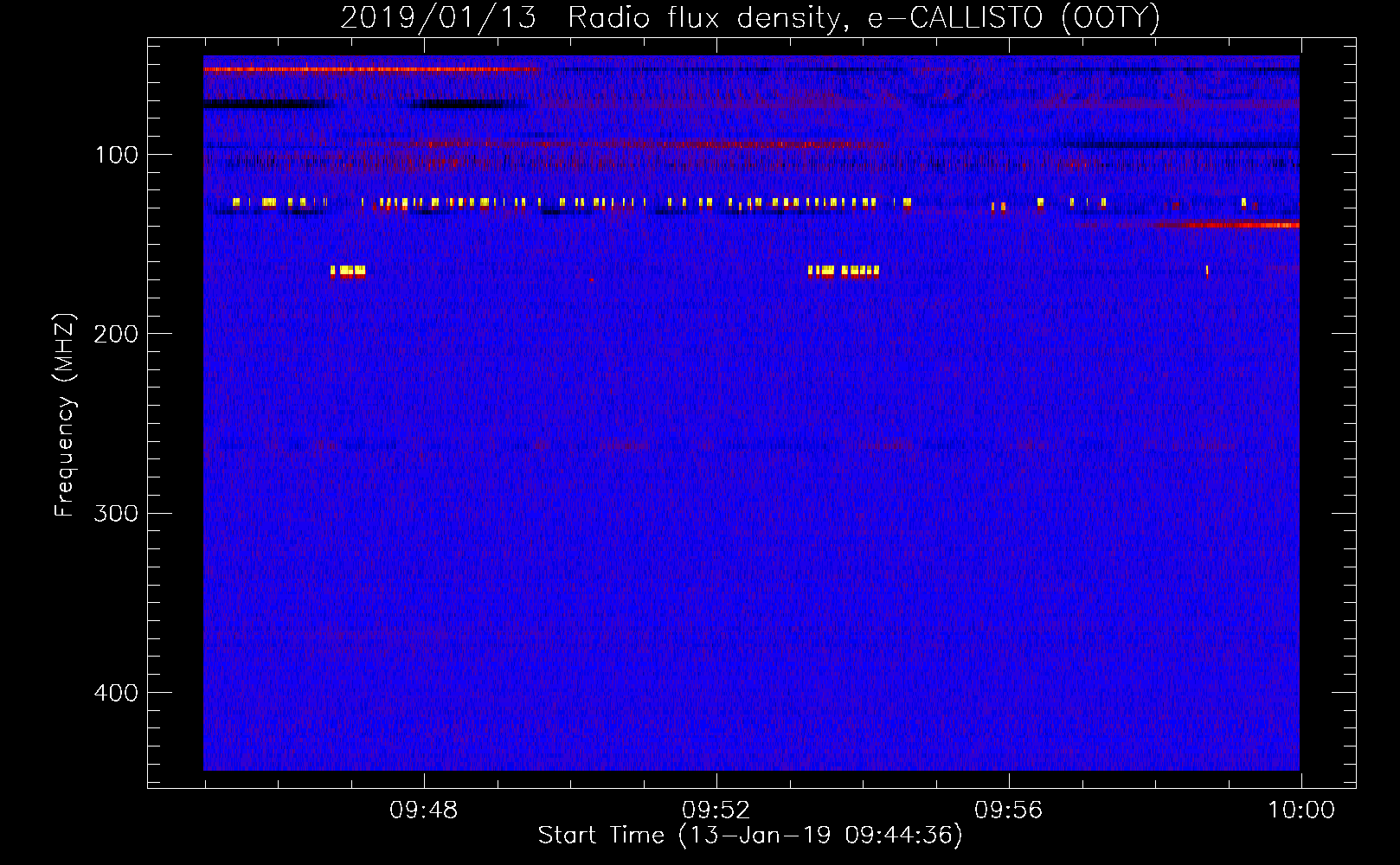Click the 09:52 time tick label

coord(716,811)
